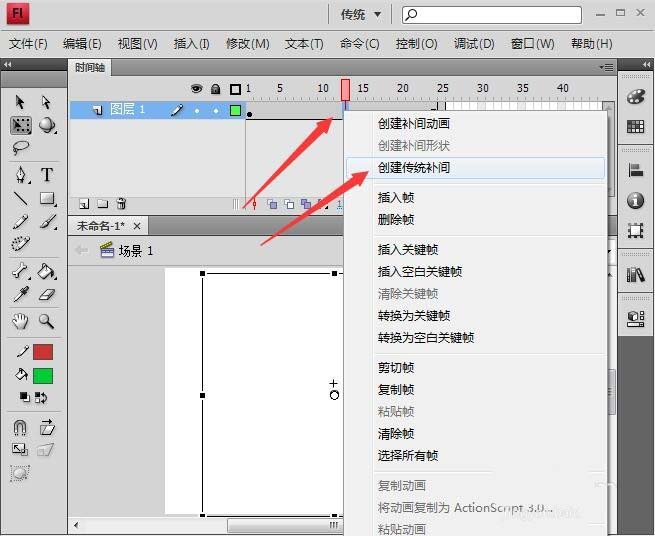Click the delete layer trash icon

(x=121, y=203)
